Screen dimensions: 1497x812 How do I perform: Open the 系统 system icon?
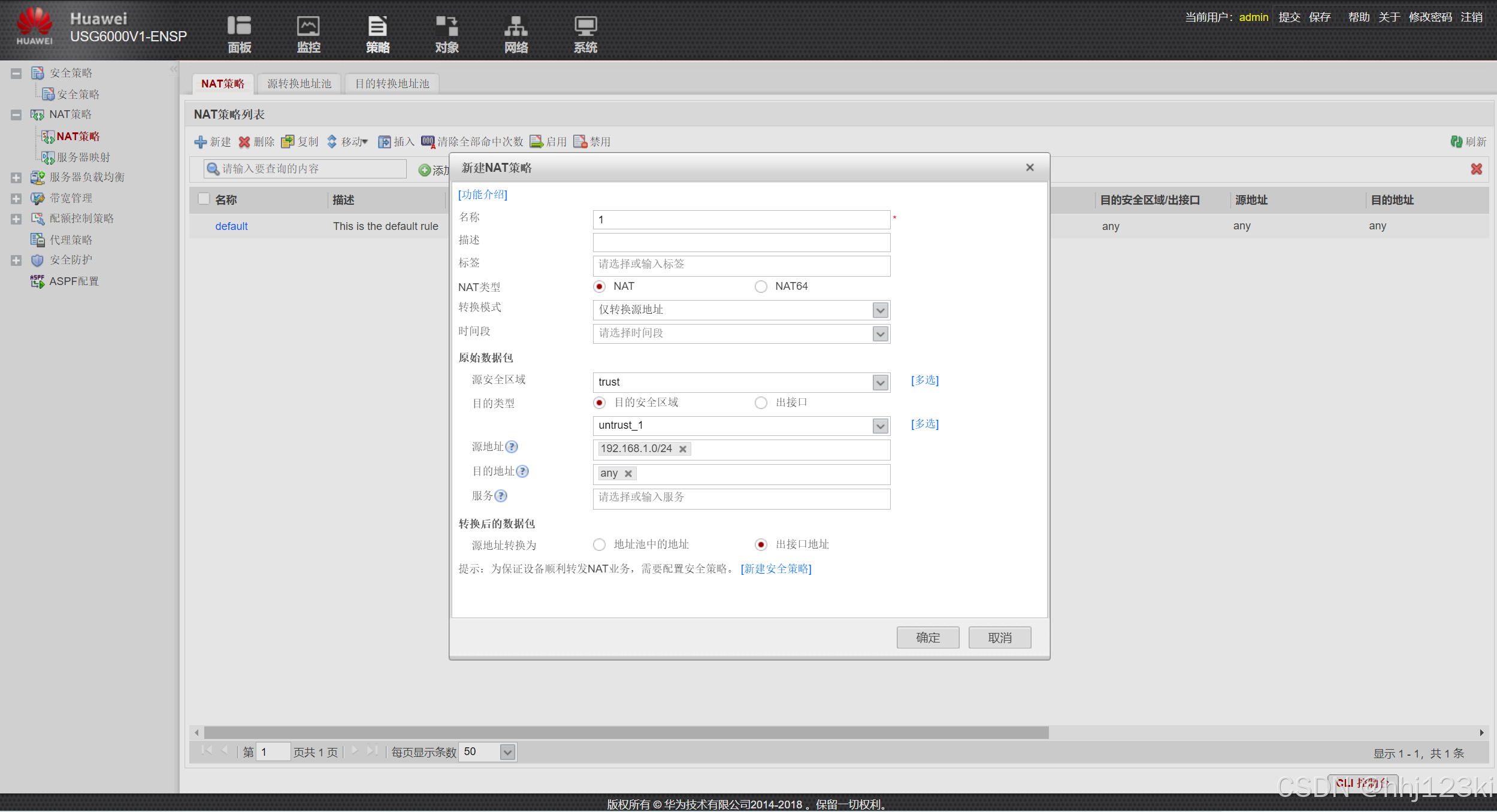585,27
